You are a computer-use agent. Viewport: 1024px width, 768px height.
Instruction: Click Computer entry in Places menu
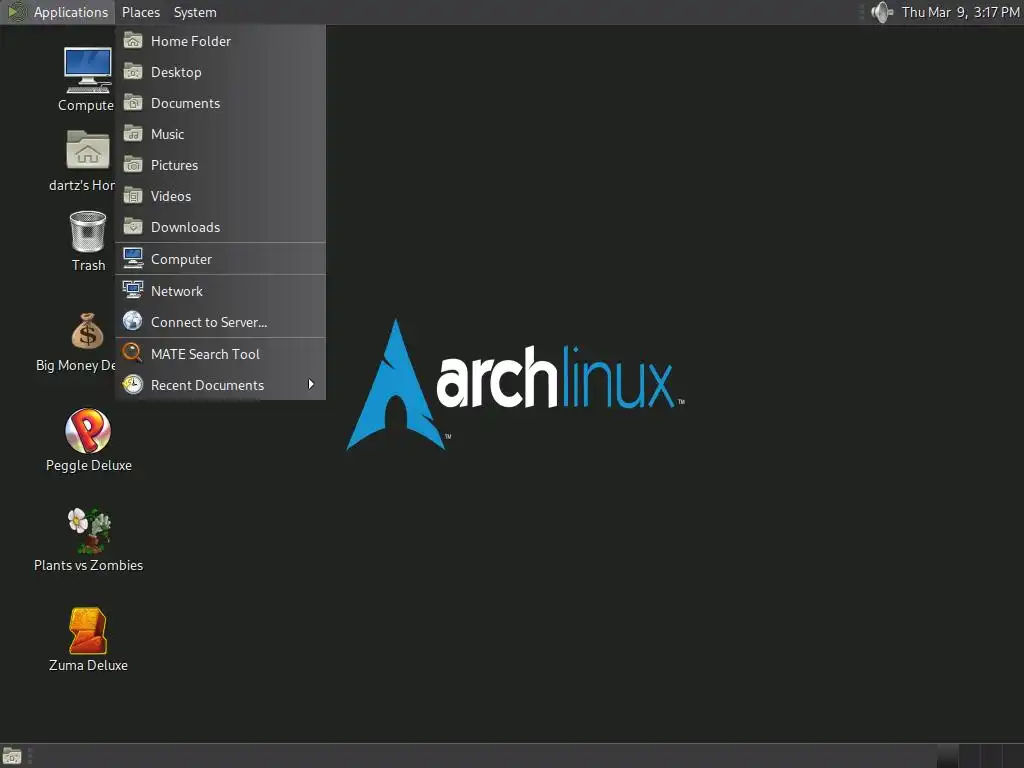click(221, 259)
